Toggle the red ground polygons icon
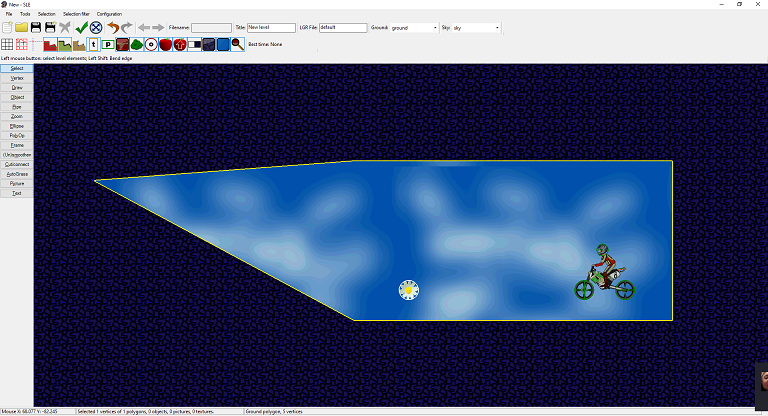The height and width of the screenshot is (416, 768). [x=50, y=45]
